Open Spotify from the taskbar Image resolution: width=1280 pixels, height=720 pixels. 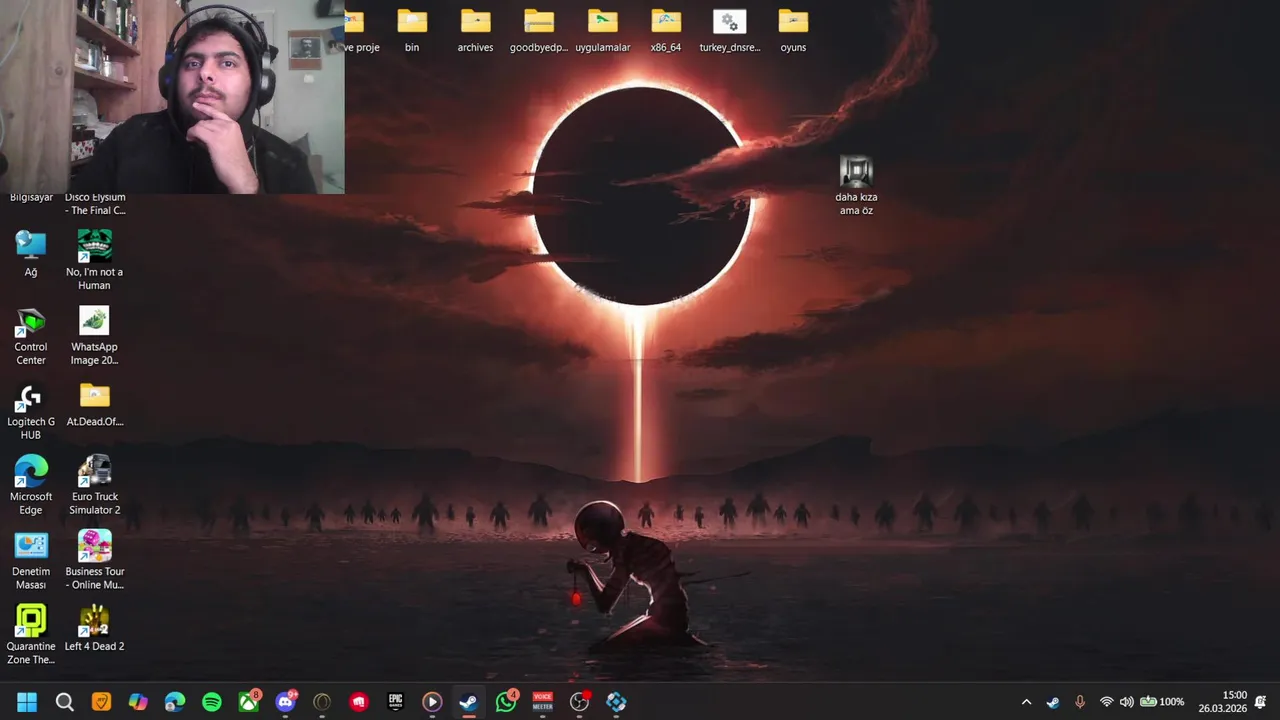[212, 702]
